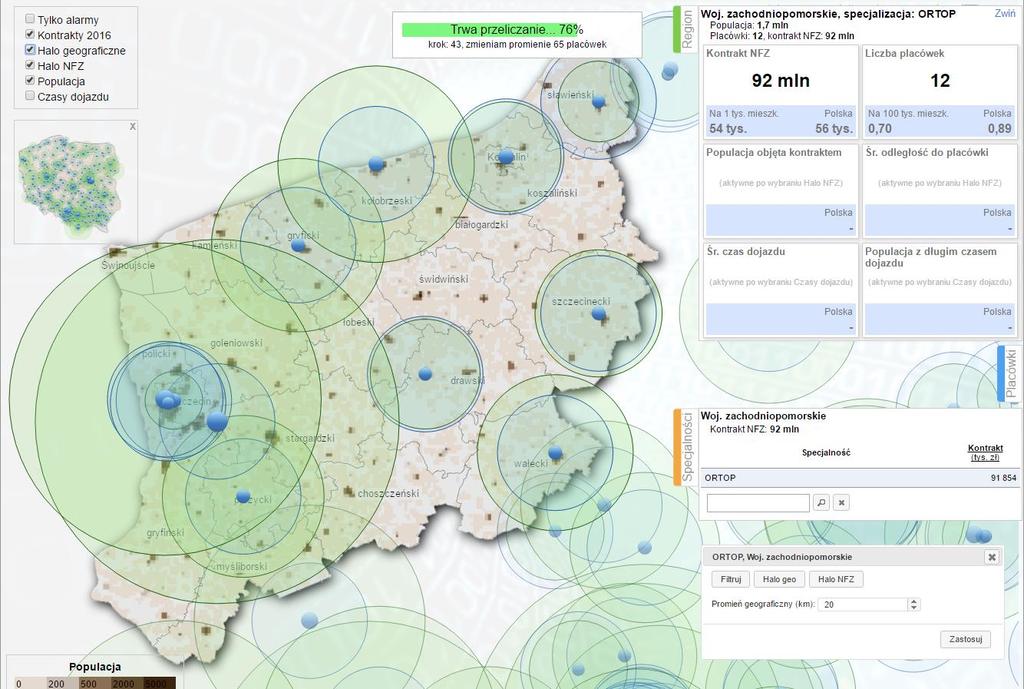This screenshot has height=689, width=1024.
Task: Click Promień geograficzny radius field
Action: pyautogui.click(x=864, y=605)
